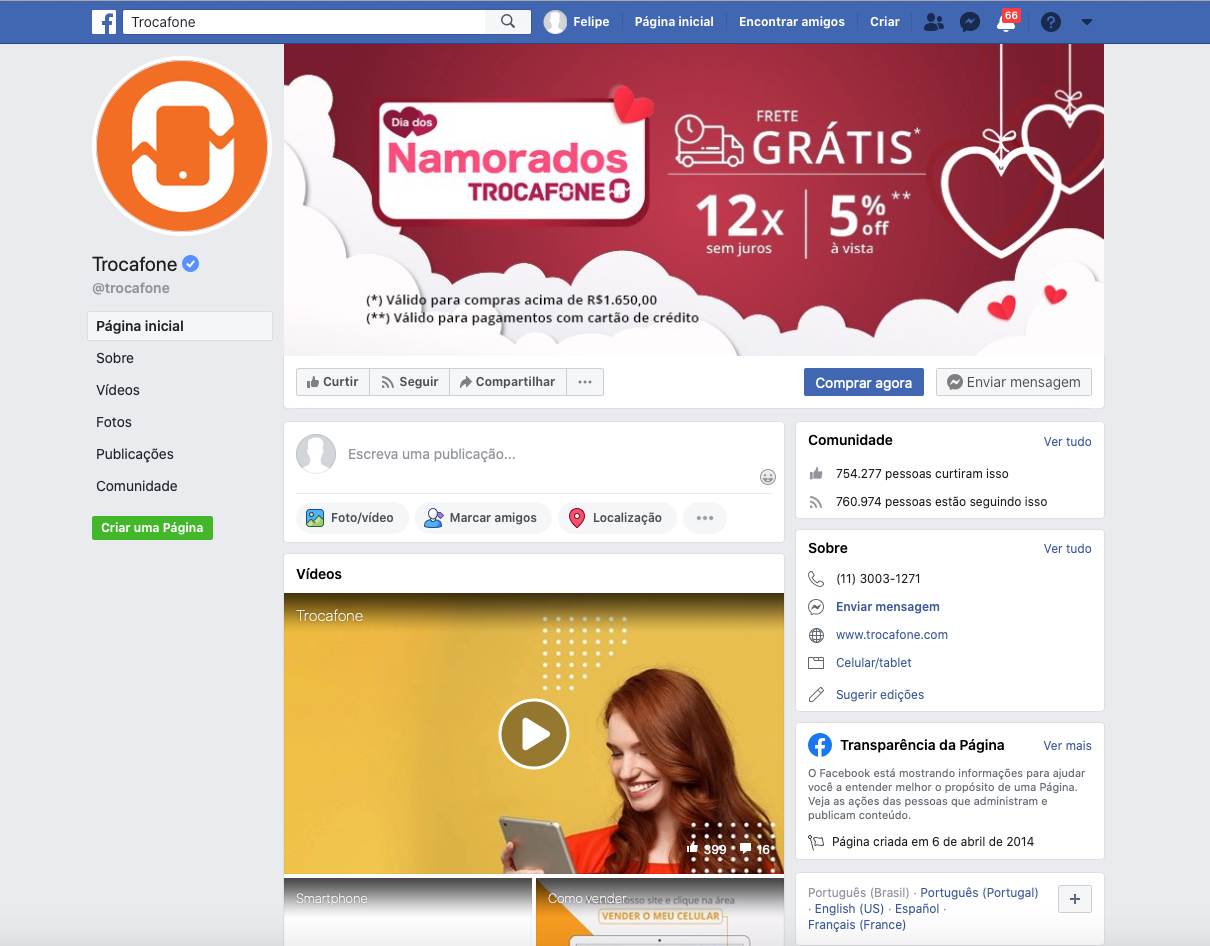The image size is (1210, 946).
Task: Click the Enviar mensagem button under cover
Action: pos(1014,382)
